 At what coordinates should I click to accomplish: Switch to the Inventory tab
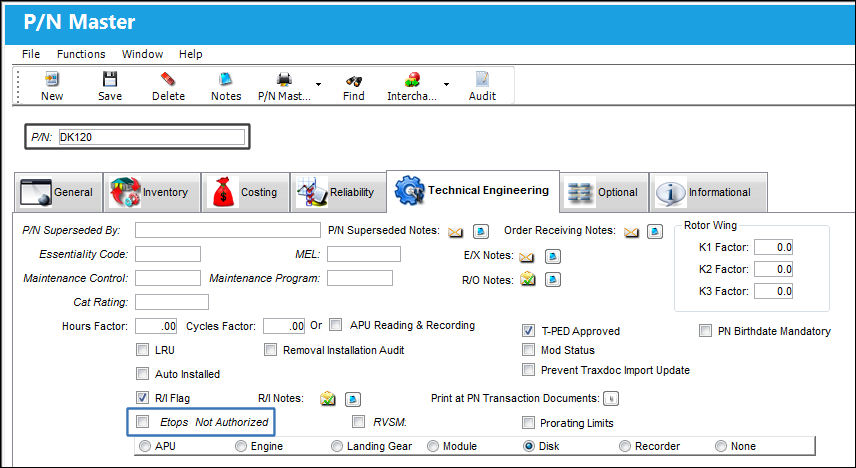point(152,192)
